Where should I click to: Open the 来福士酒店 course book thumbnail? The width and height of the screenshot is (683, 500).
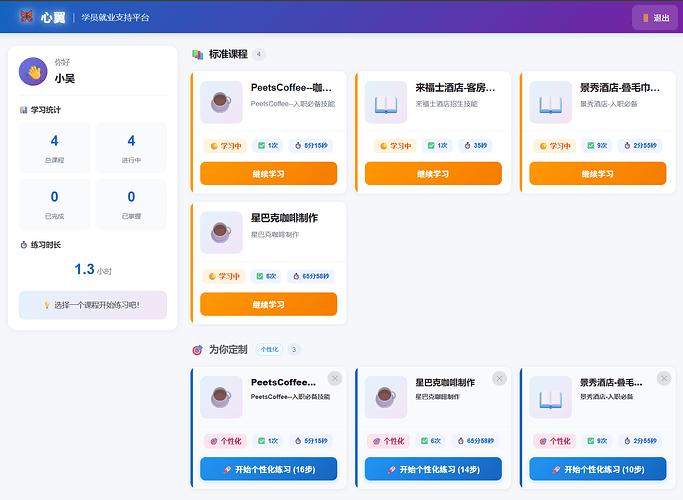(386, 102)
